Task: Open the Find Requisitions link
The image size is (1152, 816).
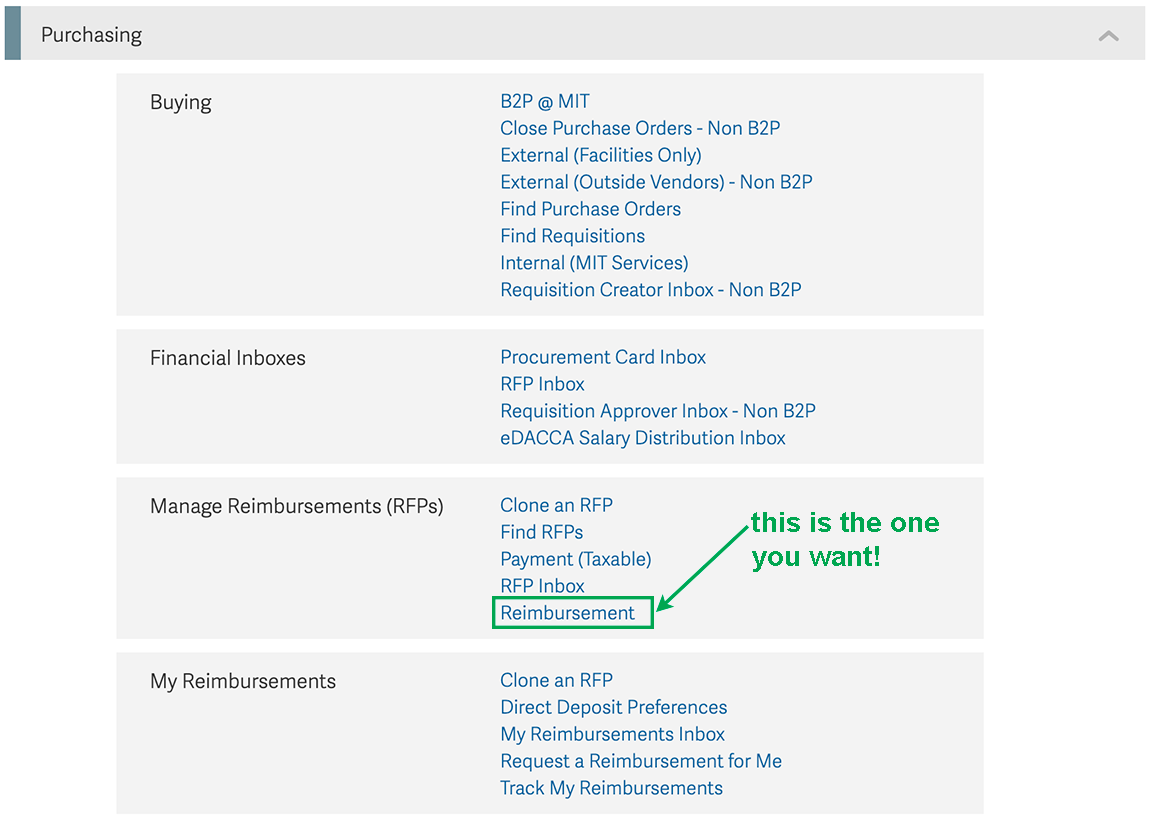Action: (572, 236)
